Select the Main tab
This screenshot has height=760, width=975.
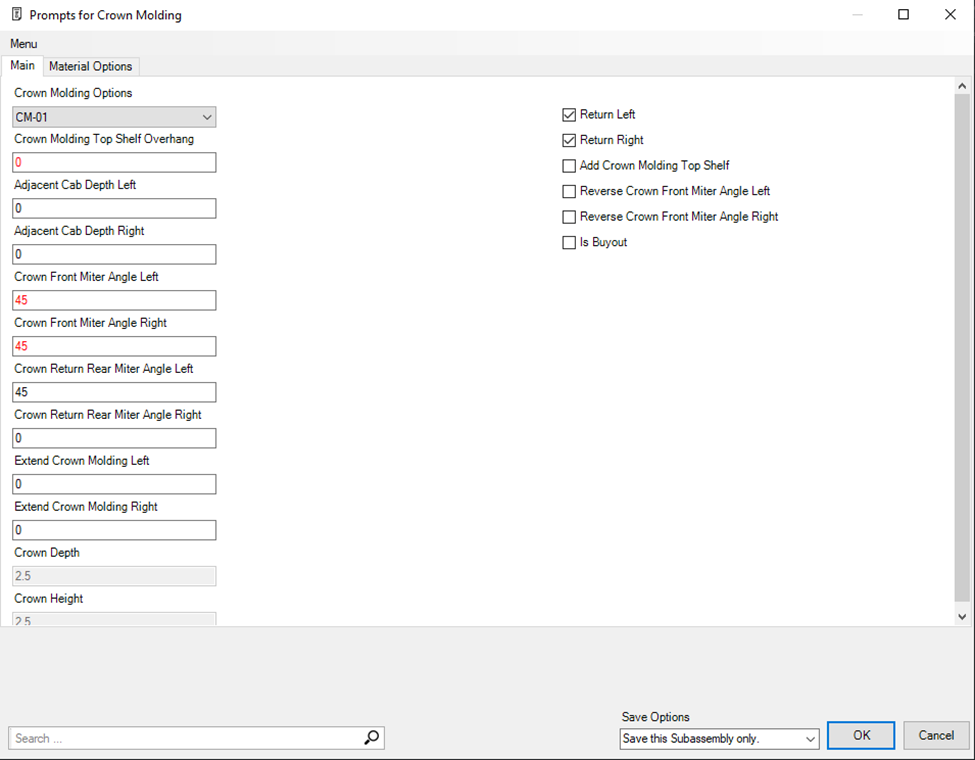(x=22, y=66)
